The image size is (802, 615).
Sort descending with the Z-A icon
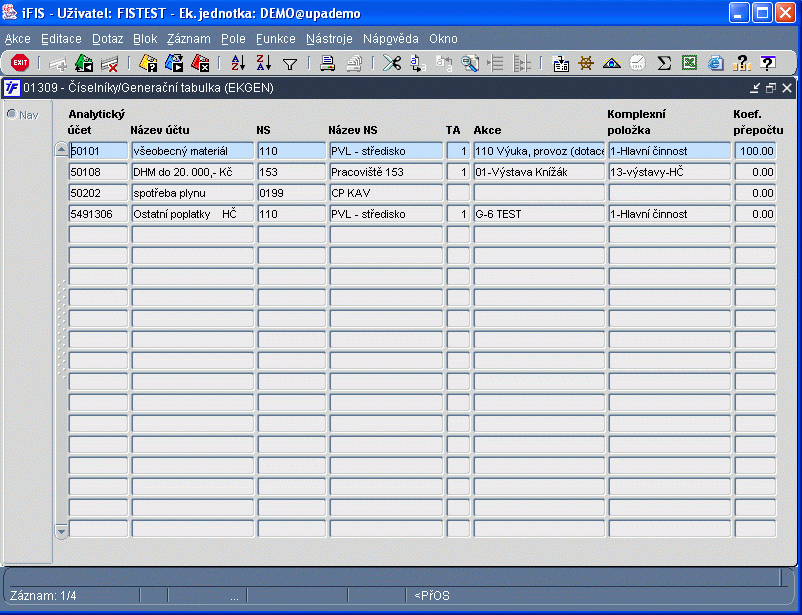264,63
